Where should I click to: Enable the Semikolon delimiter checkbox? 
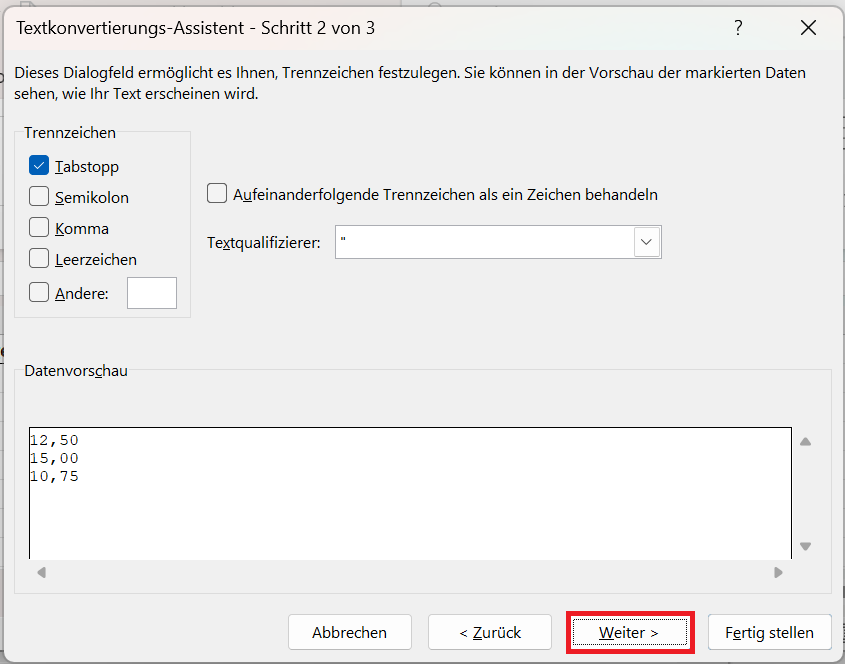[x=39, y=197]
